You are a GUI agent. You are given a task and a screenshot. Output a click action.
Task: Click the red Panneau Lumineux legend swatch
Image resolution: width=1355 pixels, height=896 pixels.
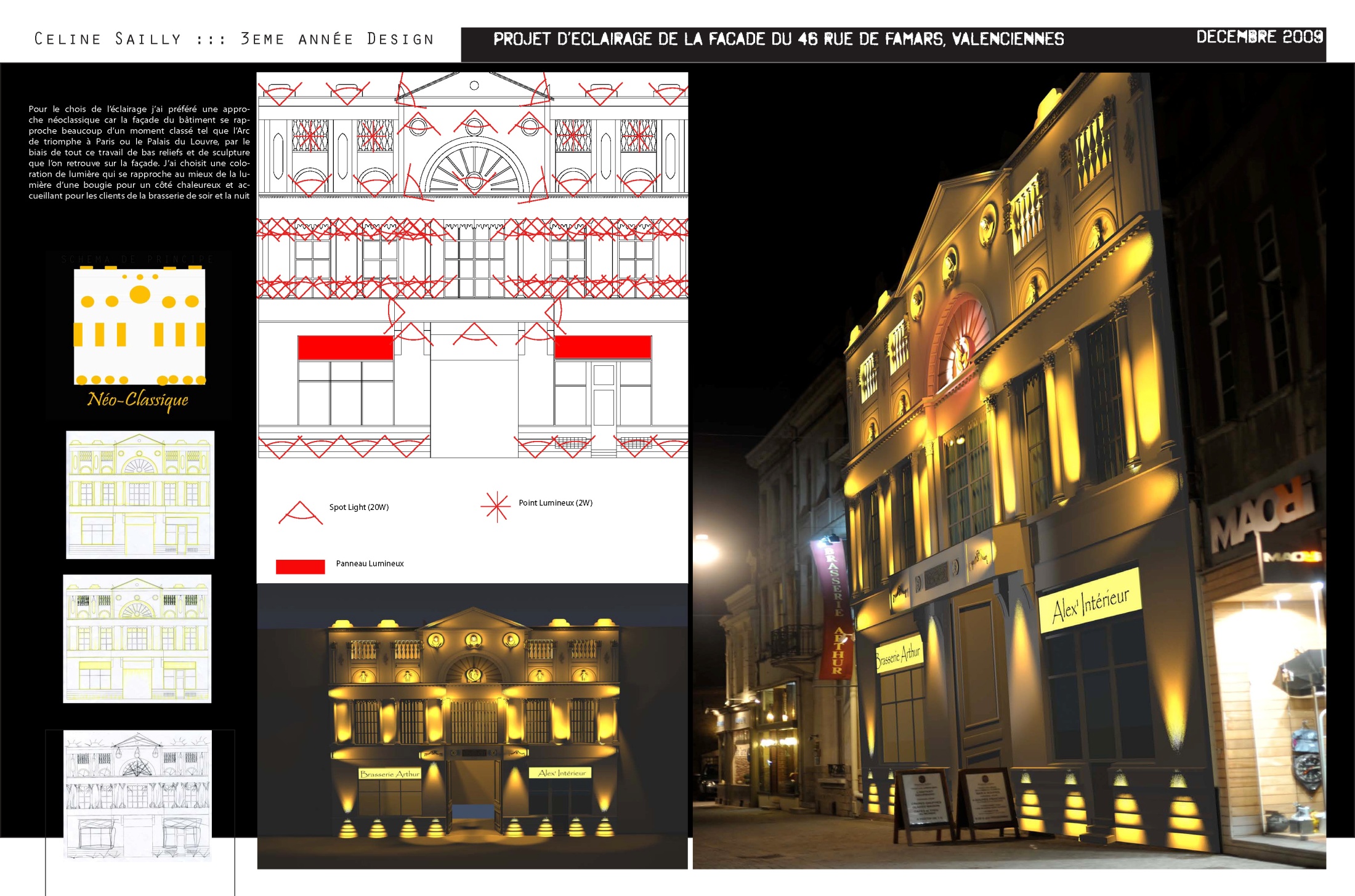300,567
